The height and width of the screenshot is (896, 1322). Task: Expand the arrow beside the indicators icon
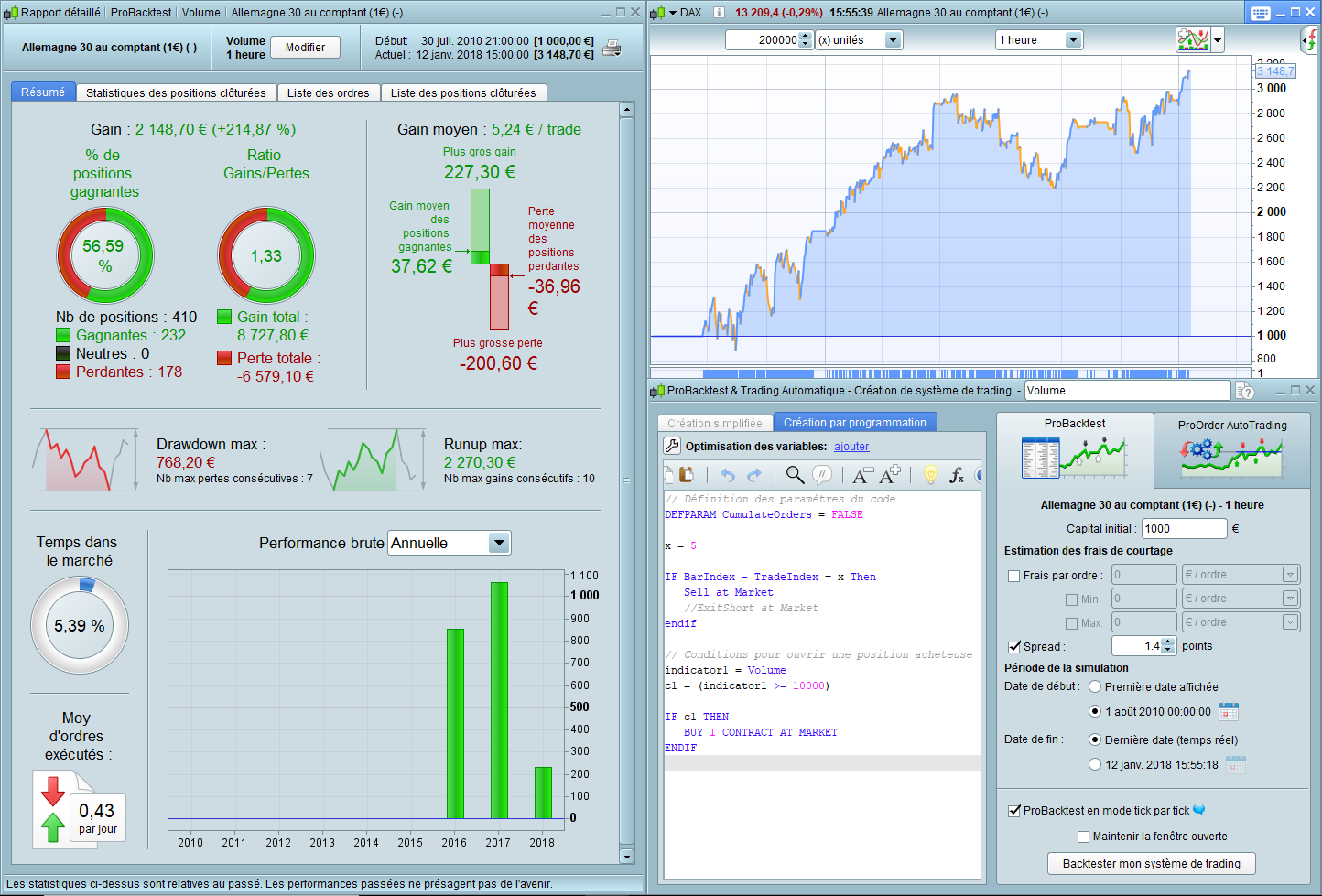pyautogui.click(x=1218, y=40)
